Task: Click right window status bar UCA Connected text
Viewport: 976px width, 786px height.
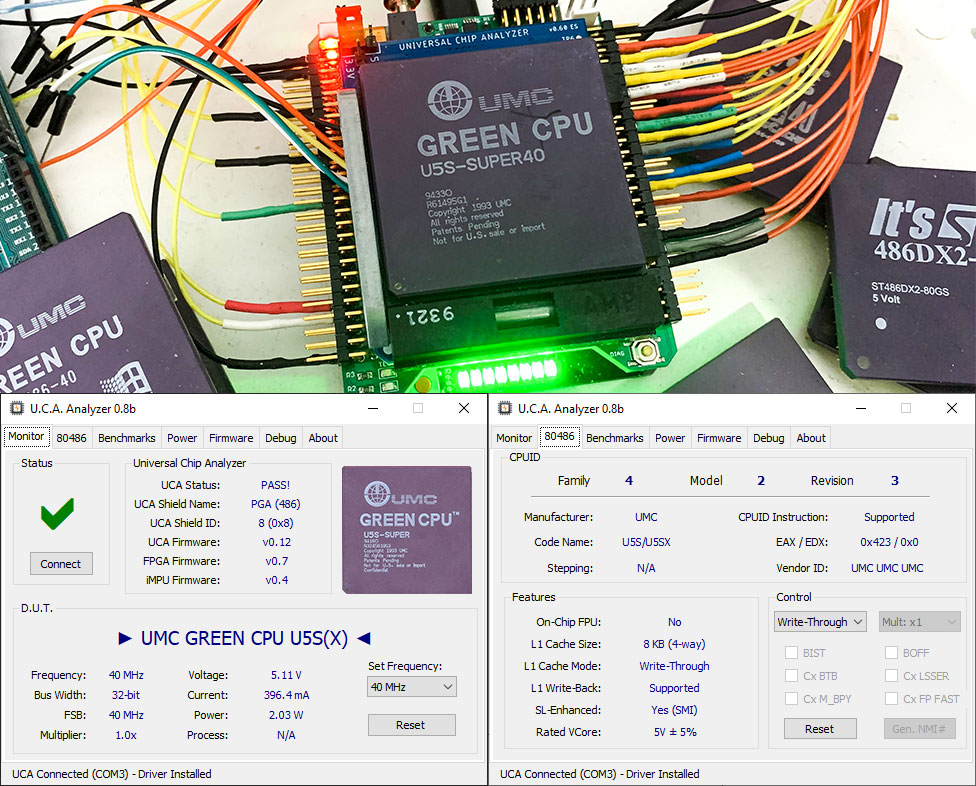Action: (x=599, y=774)
